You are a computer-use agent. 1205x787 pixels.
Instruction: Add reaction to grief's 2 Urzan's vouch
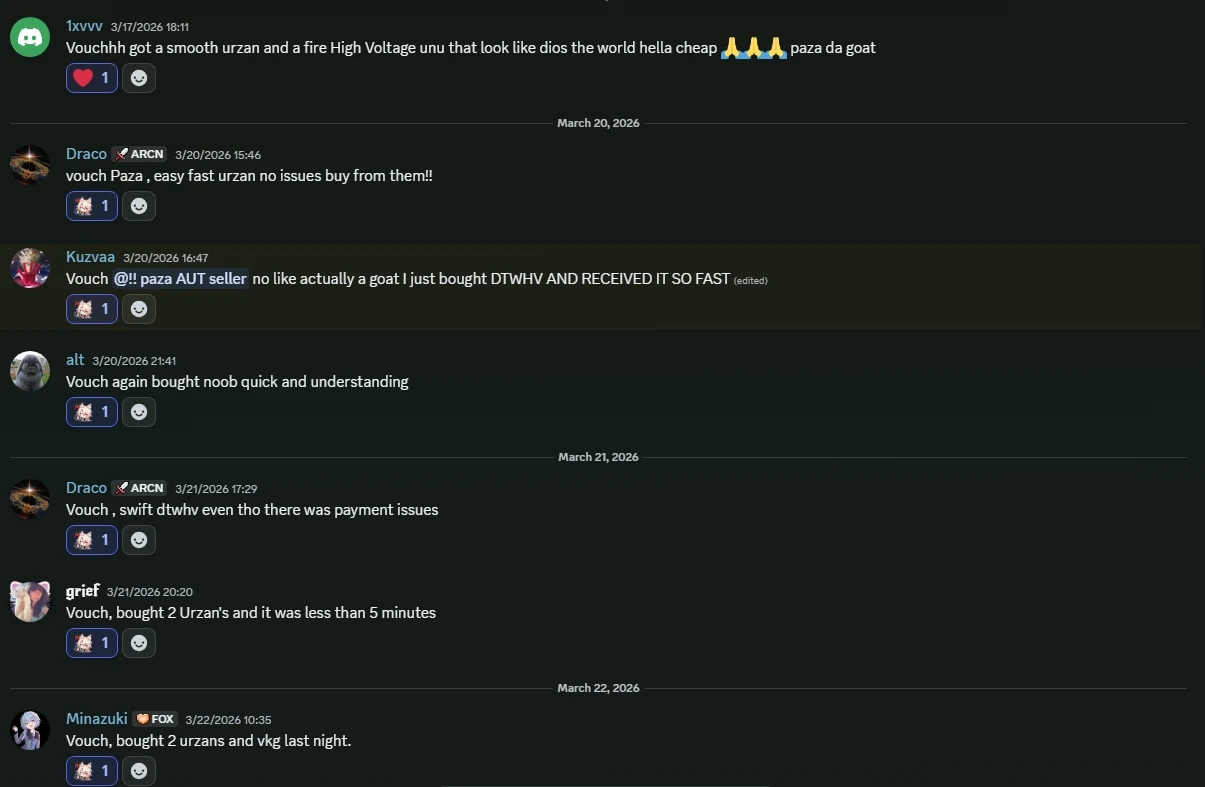pyautogui.click(x=139, y=642)
